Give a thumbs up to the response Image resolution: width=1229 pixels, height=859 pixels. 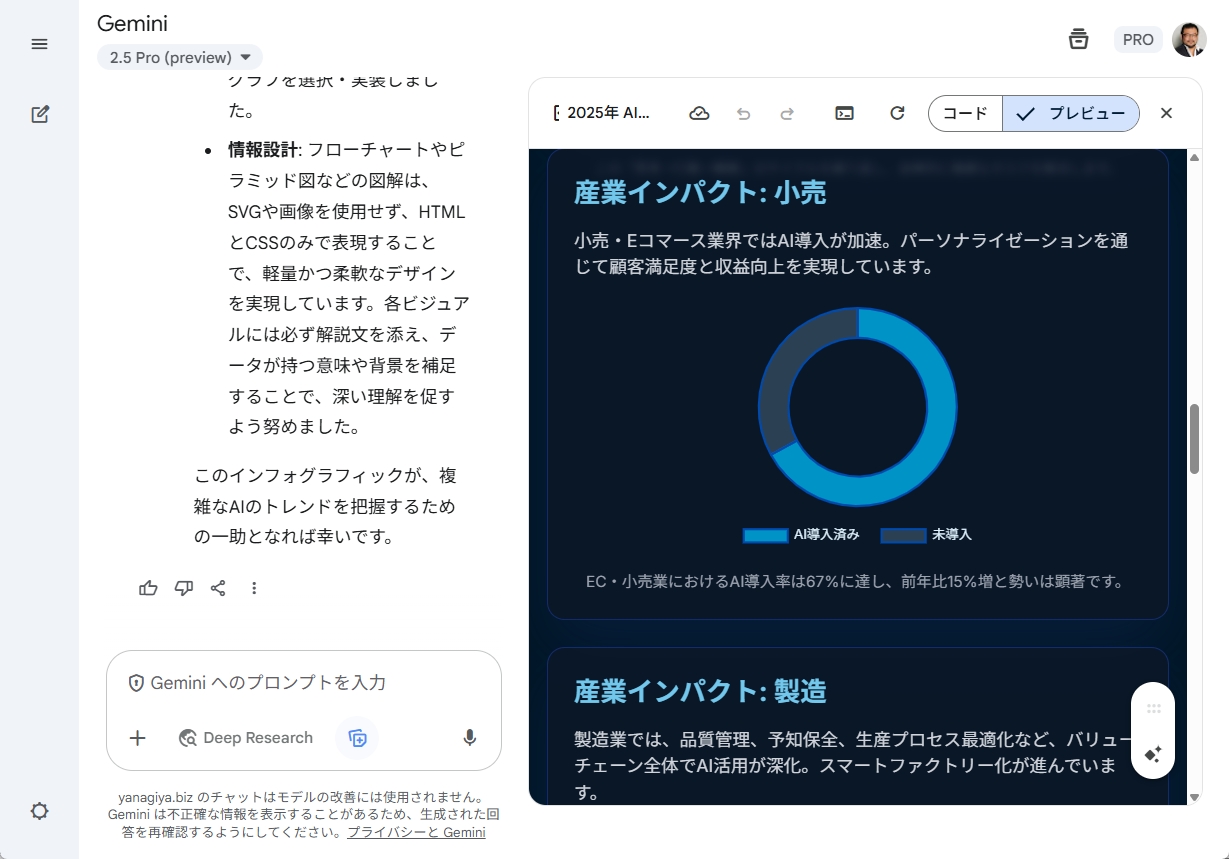click(148, 588)
